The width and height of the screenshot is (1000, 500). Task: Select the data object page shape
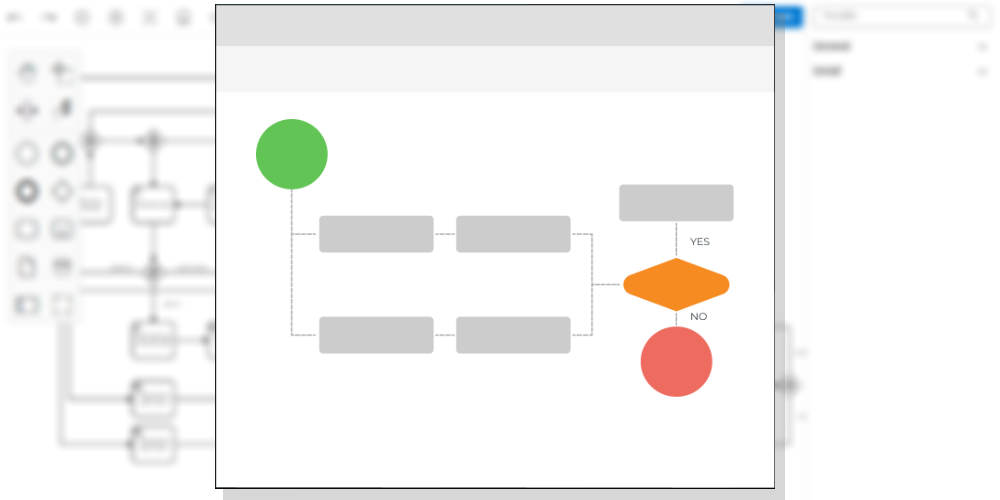pyautogui.click(x=28, y=267)
